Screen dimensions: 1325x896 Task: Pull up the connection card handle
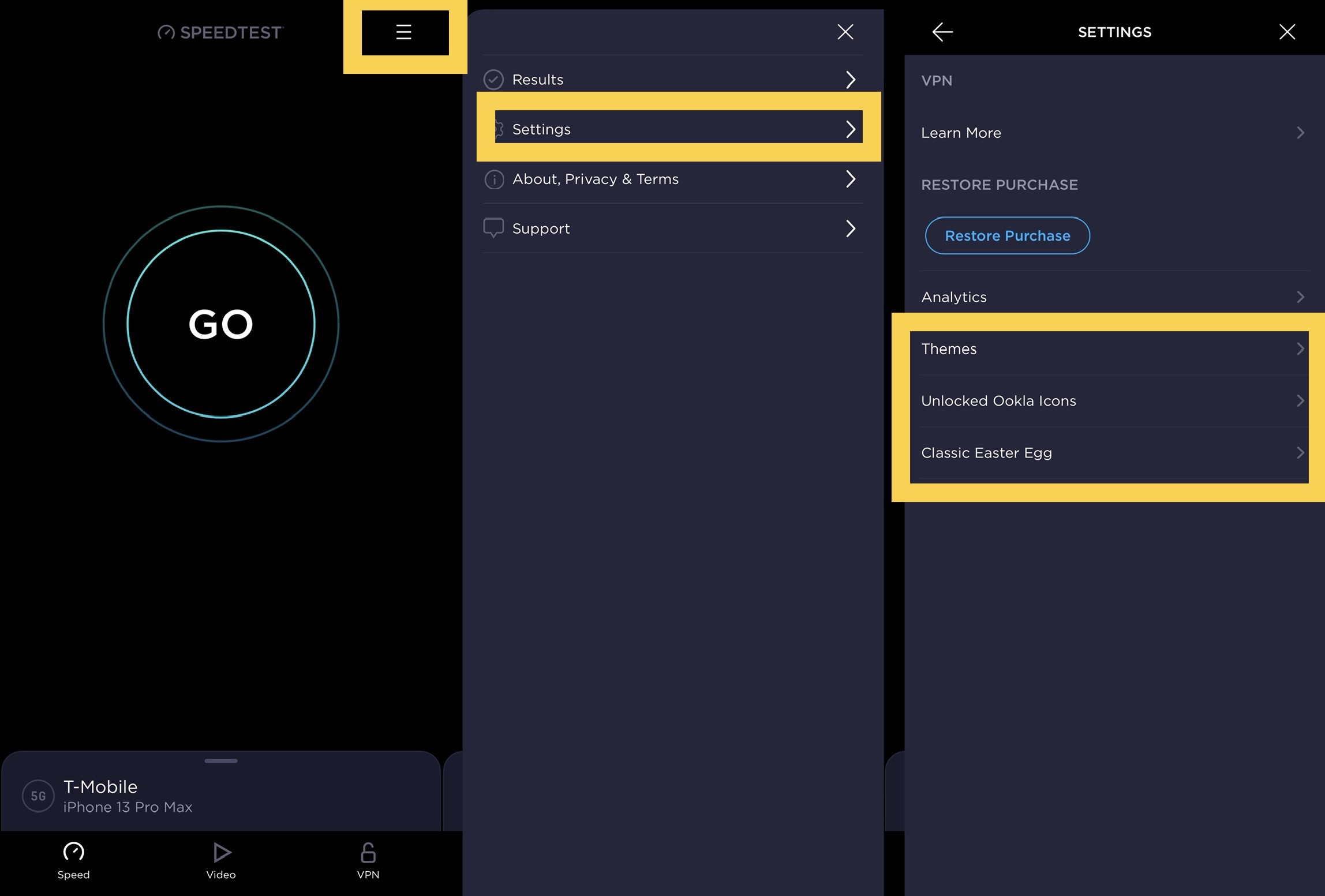coord(221,760)
